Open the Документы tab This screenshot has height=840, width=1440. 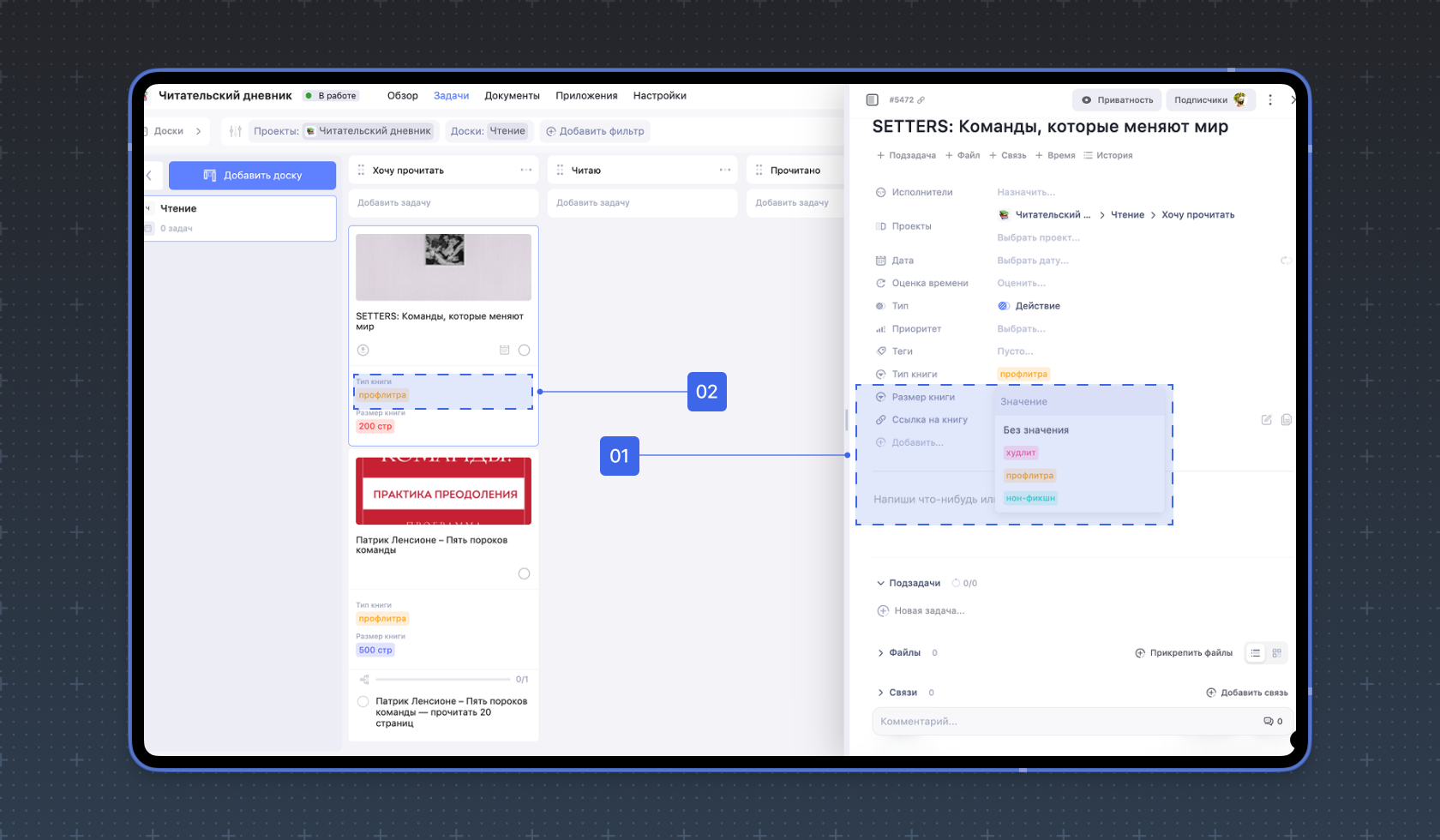pyautogui.click(x=512, y=96)
